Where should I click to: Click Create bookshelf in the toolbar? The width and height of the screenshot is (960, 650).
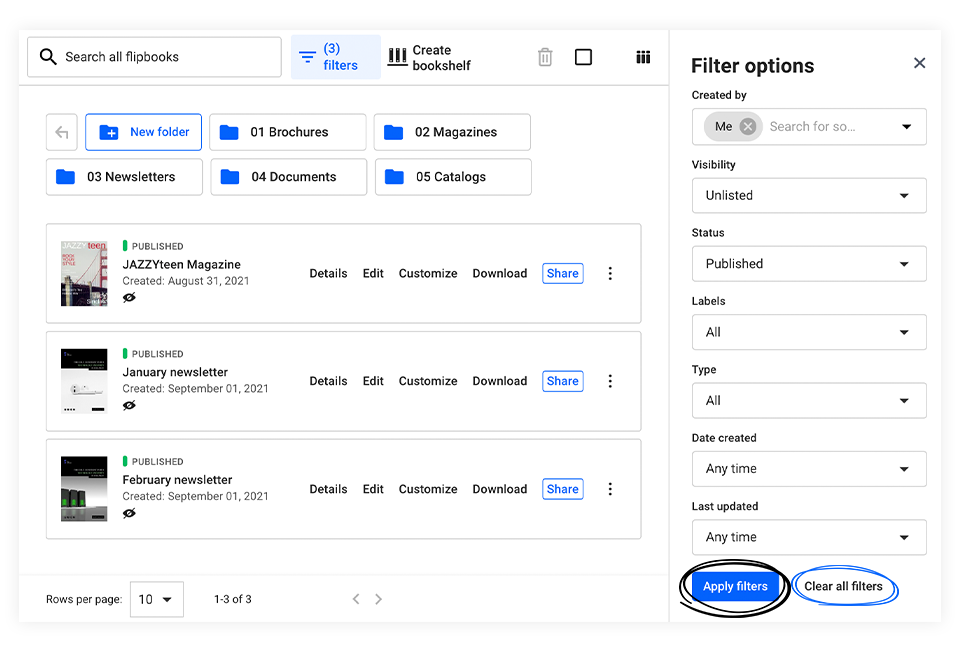coord(429,58)
